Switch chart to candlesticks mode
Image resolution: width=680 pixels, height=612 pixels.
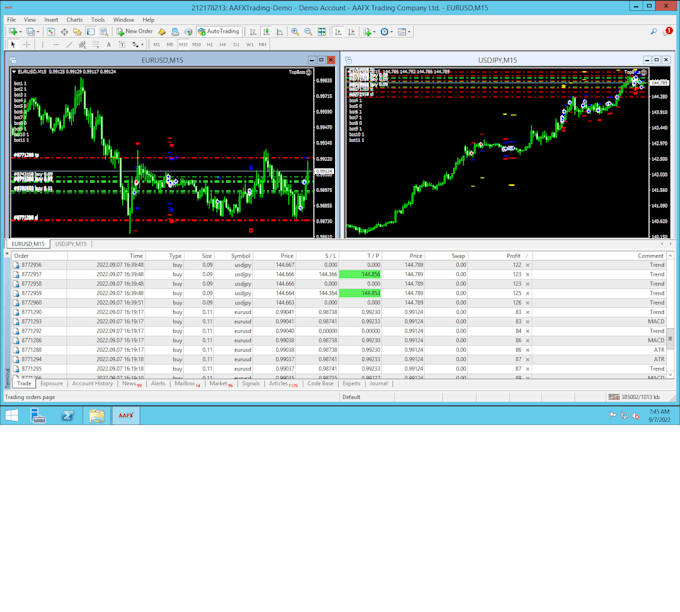(x=266, y=32)
